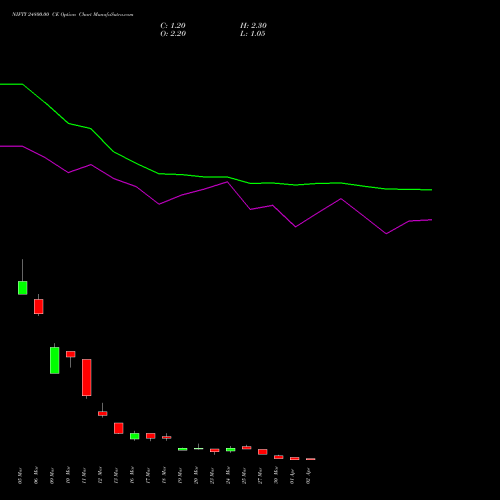
Task: Select the tall red candlestick above 11 Mar
Action: (x=87, y=377)
